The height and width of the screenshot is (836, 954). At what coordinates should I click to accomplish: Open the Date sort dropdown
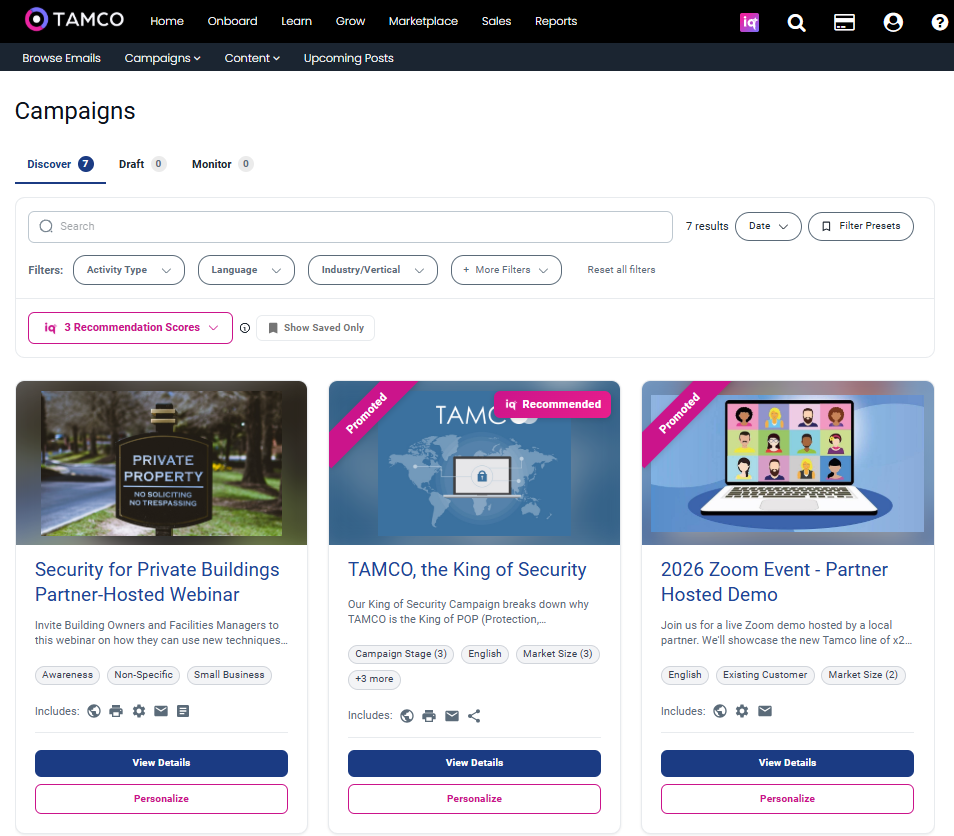coord(768,226)
